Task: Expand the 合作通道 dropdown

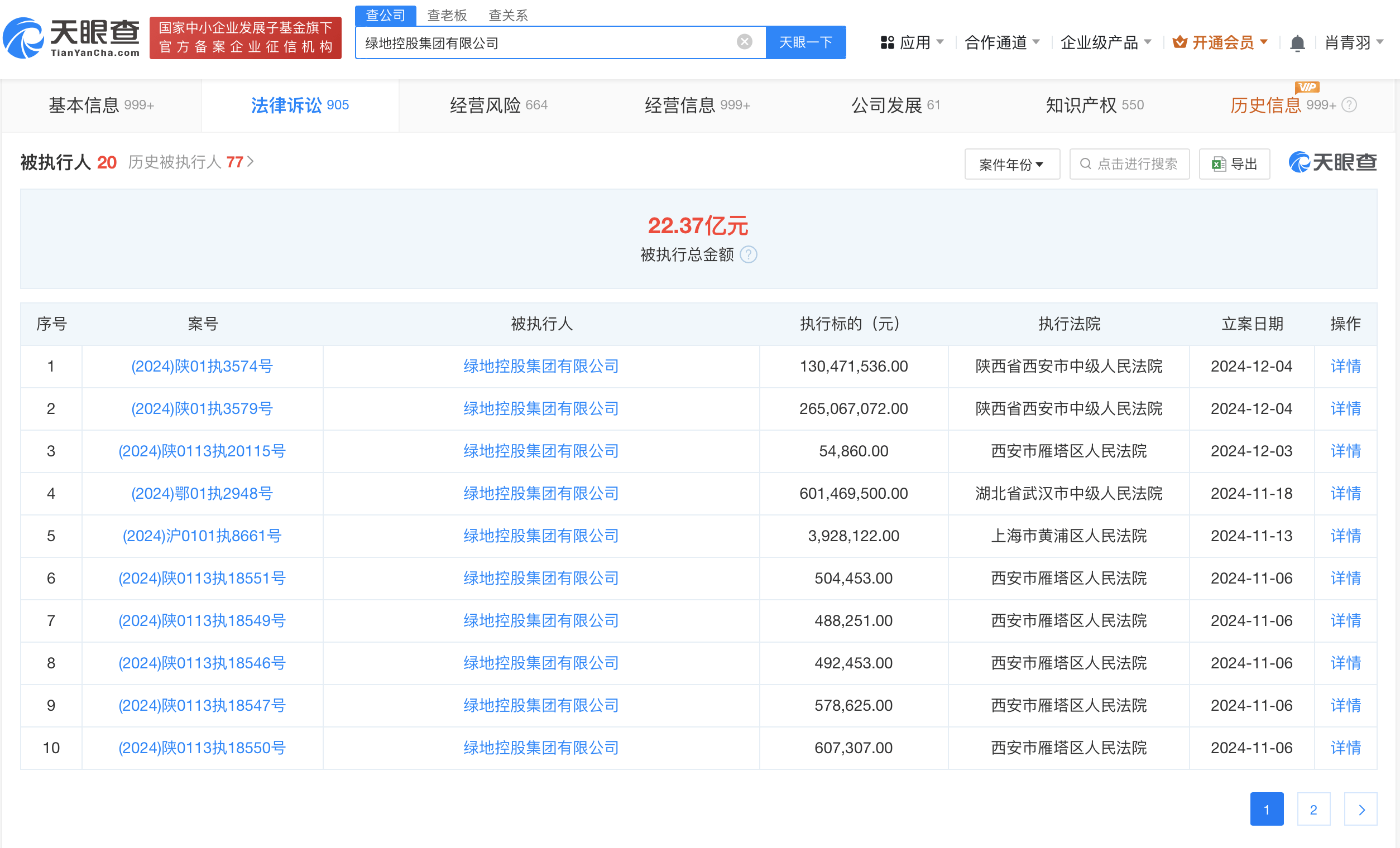Action: click(1001, 42)
